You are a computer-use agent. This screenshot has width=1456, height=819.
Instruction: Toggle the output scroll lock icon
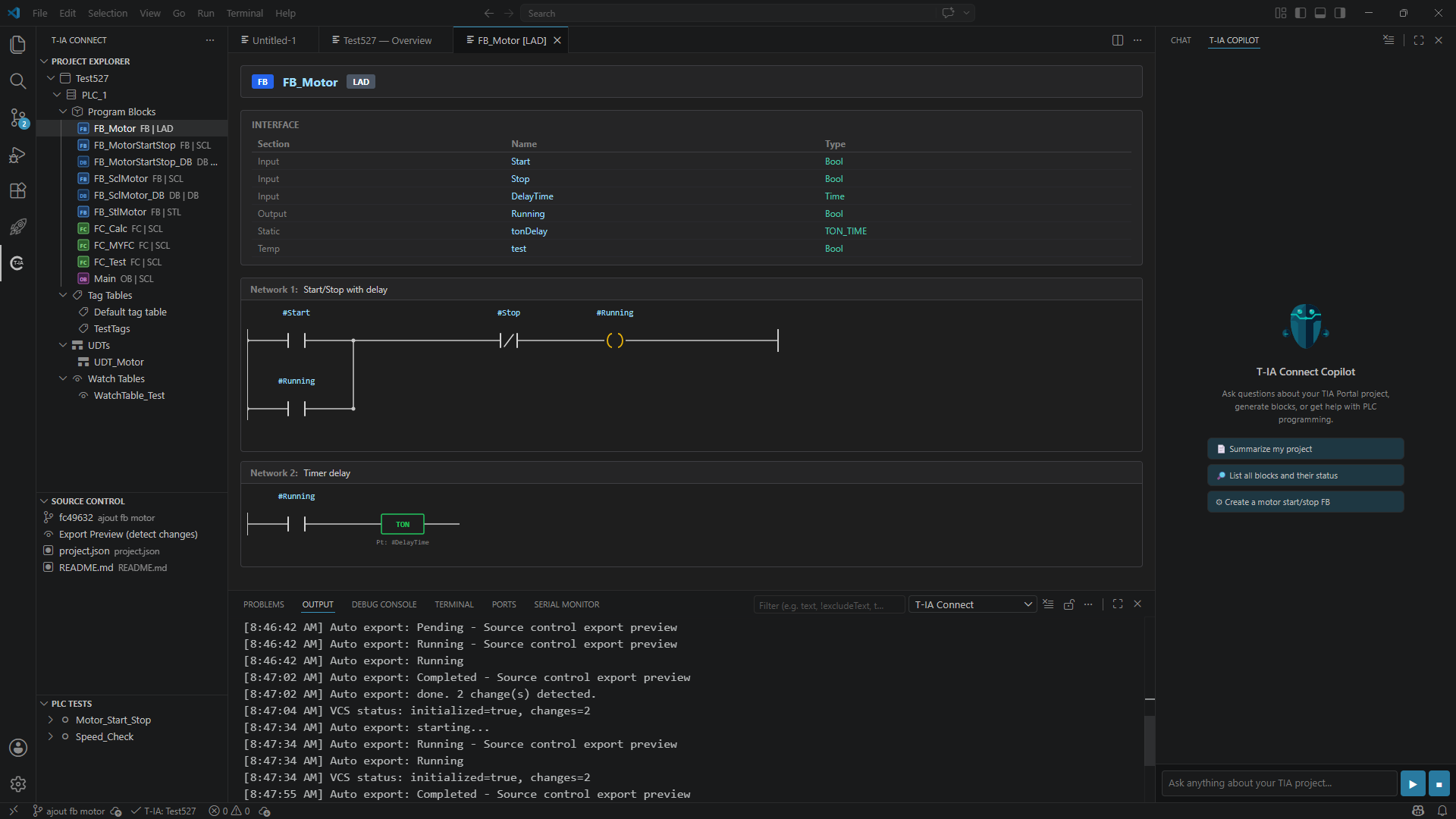coord(1068,604)
